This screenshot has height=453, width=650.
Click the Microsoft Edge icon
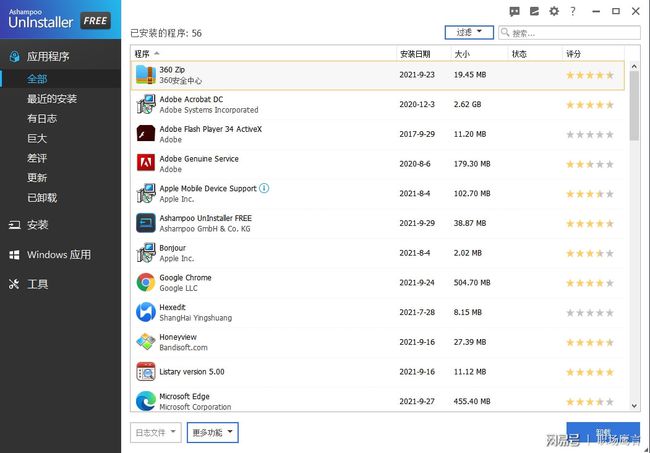click(x=146, y=401)
